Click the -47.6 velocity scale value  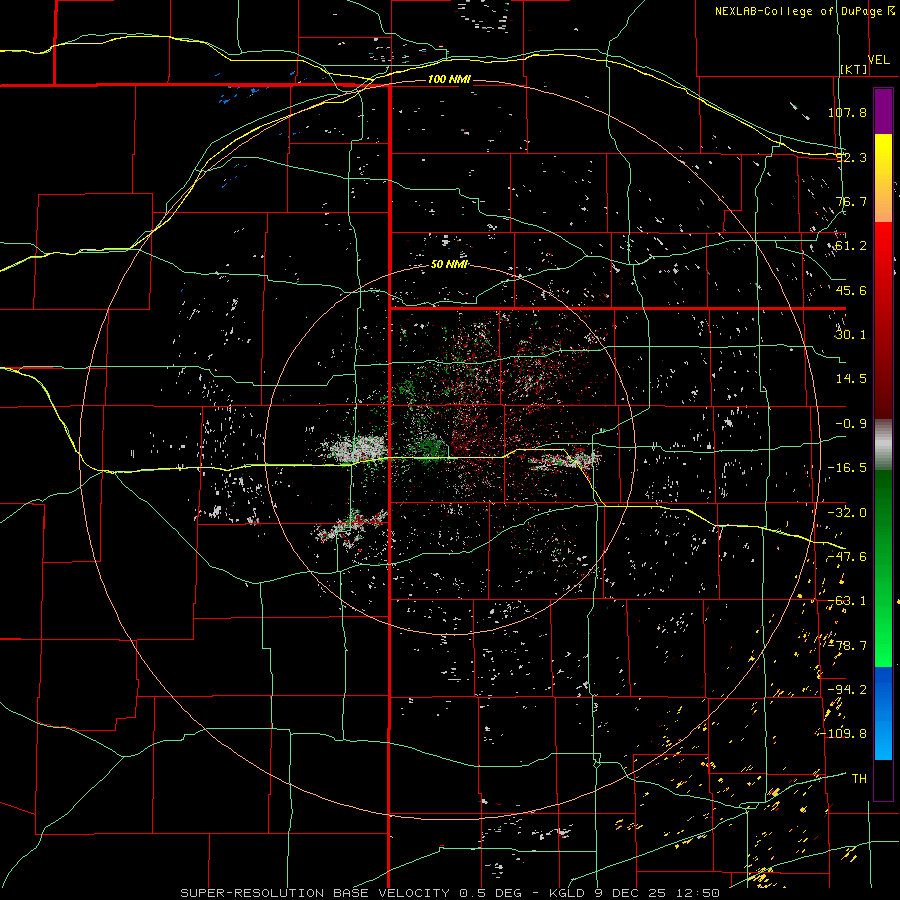(x=847, y=557)
